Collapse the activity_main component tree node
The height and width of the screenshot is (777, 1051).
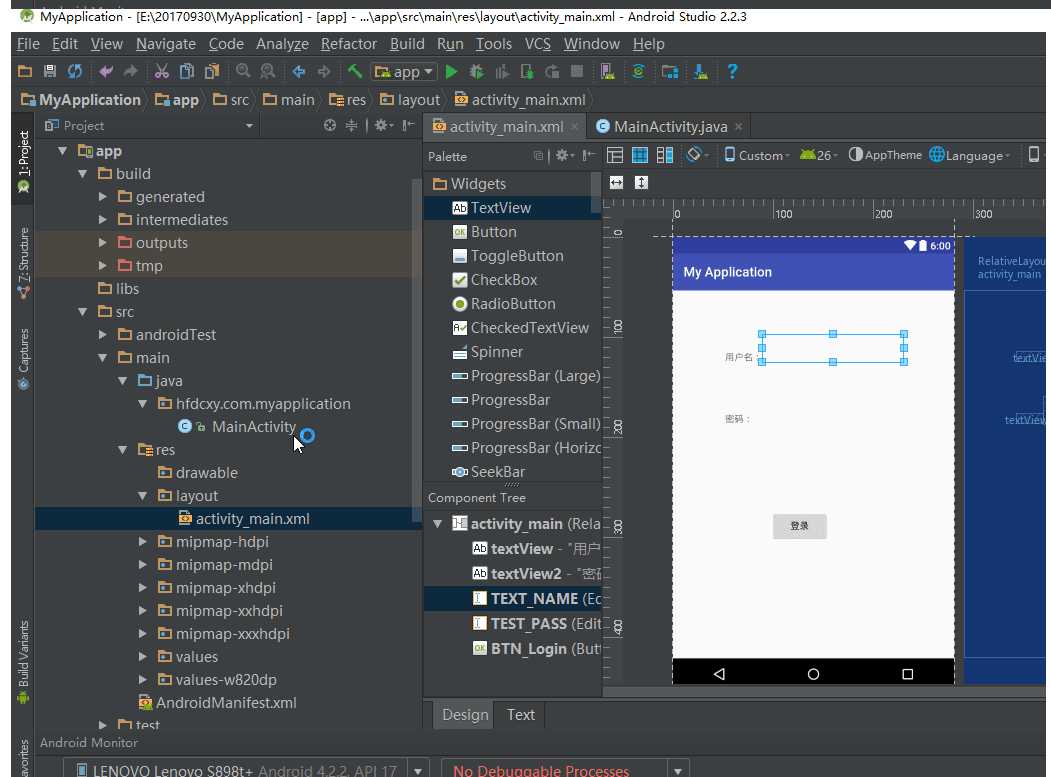coord(438,524)
